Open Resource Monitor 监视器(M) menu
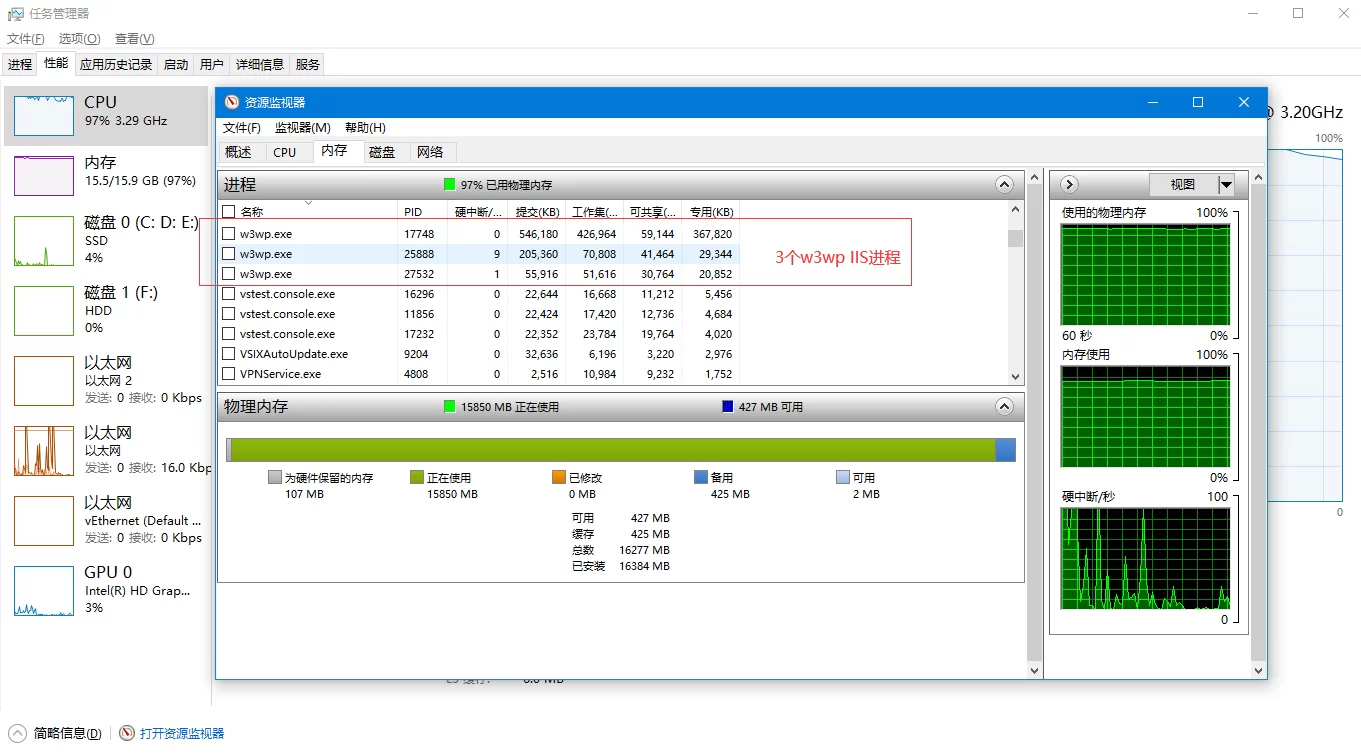This screenshot has height=754, width=1361. [302, 128]
